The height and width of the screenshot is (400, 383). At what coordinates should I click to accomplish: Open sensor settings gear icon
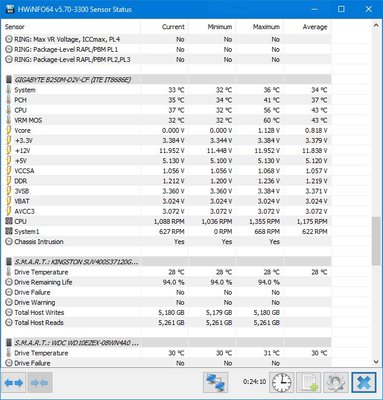tap(336, 382)
